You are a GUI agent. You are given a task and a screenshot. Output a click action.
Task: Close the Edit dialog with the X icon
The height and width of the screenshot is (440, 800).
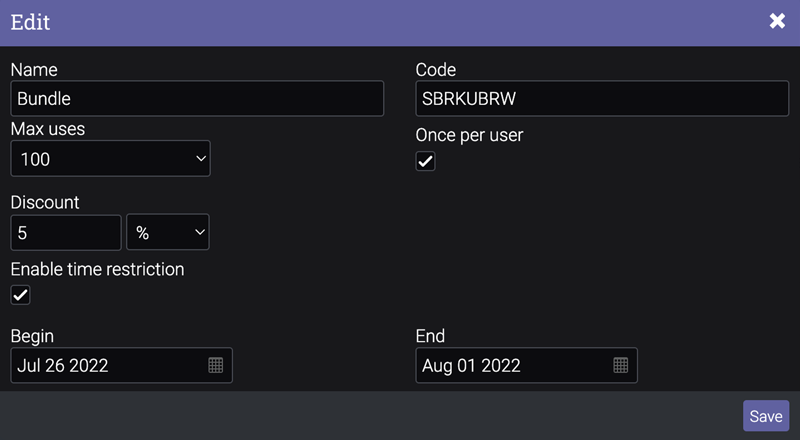777,21
